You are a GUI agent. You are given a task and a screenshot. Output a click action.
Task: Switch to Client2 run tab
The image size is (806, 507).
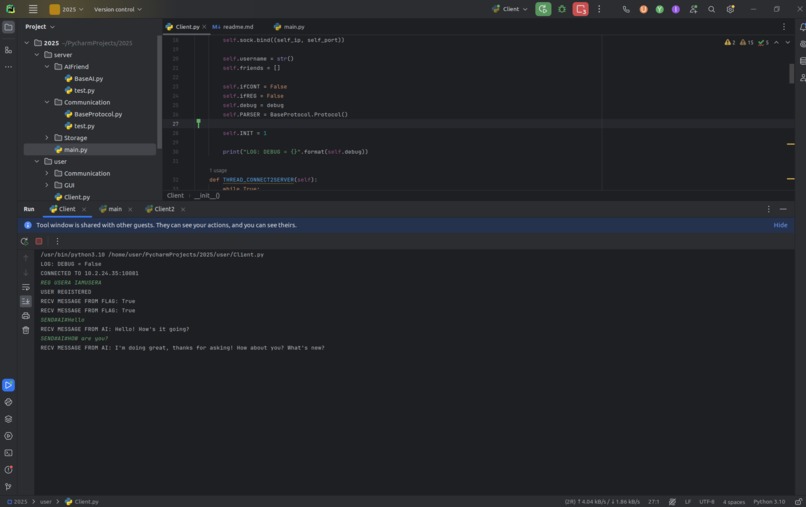pyautogui.click(x=160, y=209)
